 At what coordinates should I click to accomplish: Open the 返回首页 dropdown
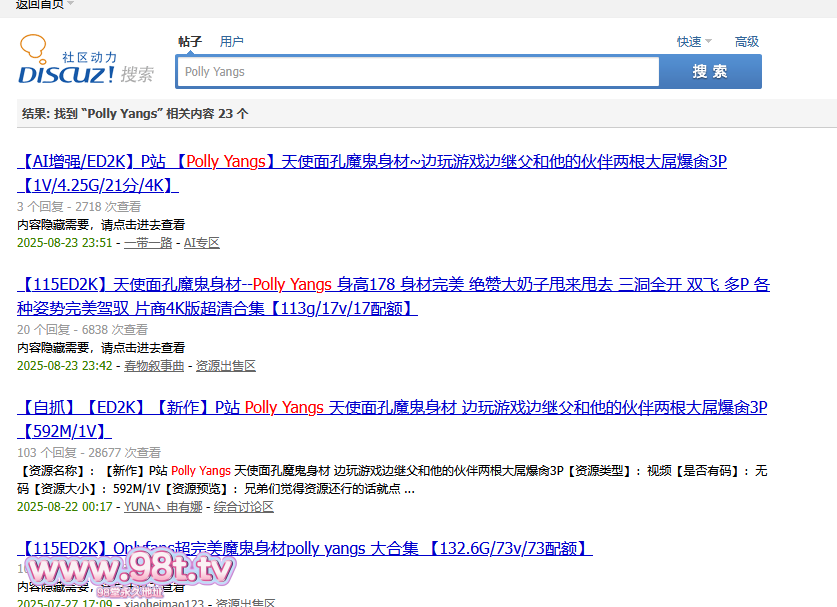pos(44,5)
